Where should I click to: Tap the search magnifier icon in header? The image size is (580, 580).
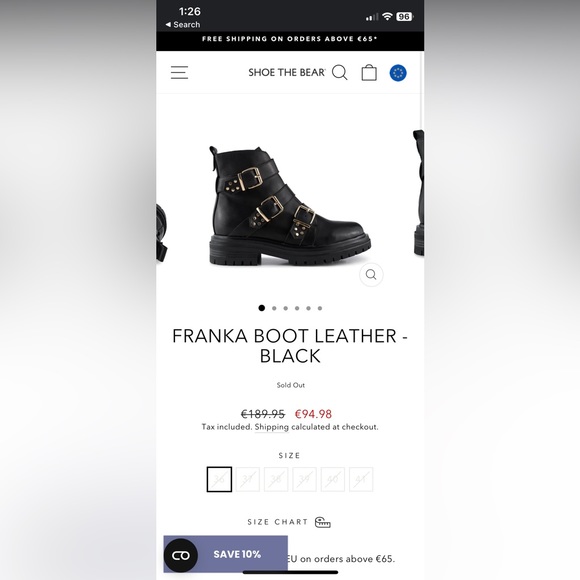340,72
